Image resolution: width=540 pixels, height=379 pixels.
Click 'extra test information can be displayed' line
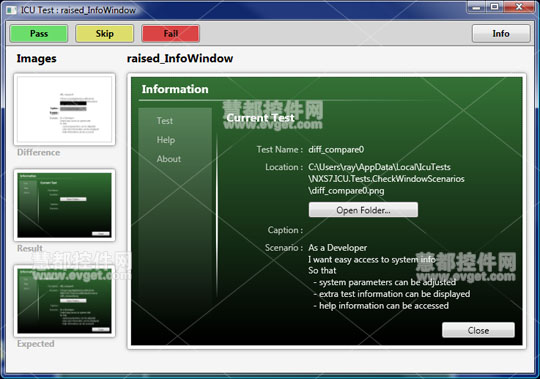(x=392, y=294)
